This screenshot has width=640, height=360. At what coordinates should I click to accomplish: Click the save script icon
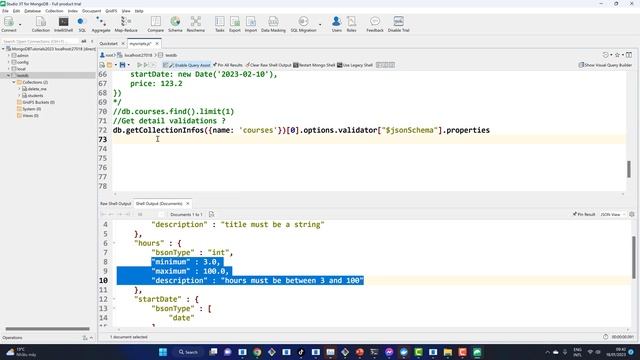[x=122, y=65]
